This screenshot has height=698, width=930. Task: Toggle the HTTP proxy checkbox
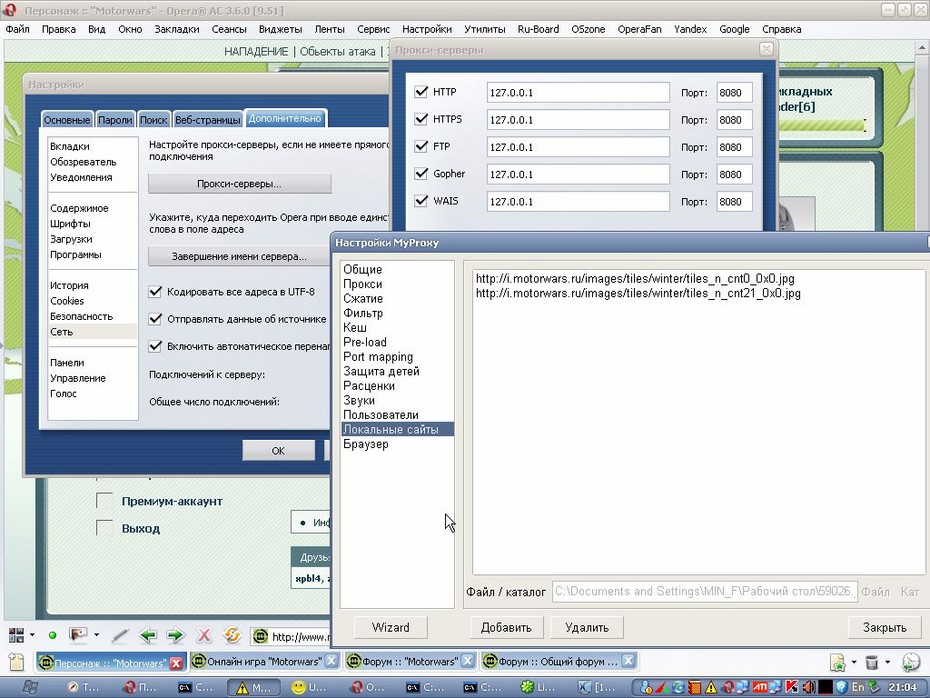coord(421,92)
